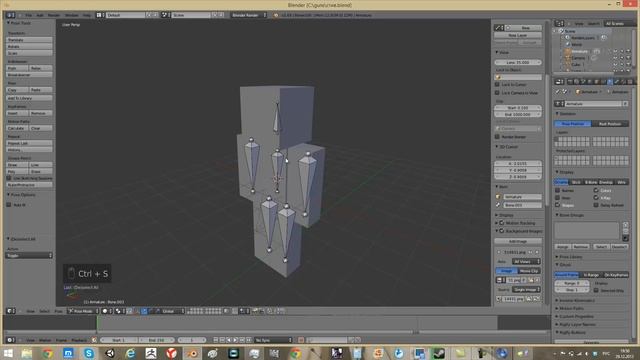640x360 pixels.
Task: Click the Rotate button in Pose Tools
Action: [x=29, y=47]
